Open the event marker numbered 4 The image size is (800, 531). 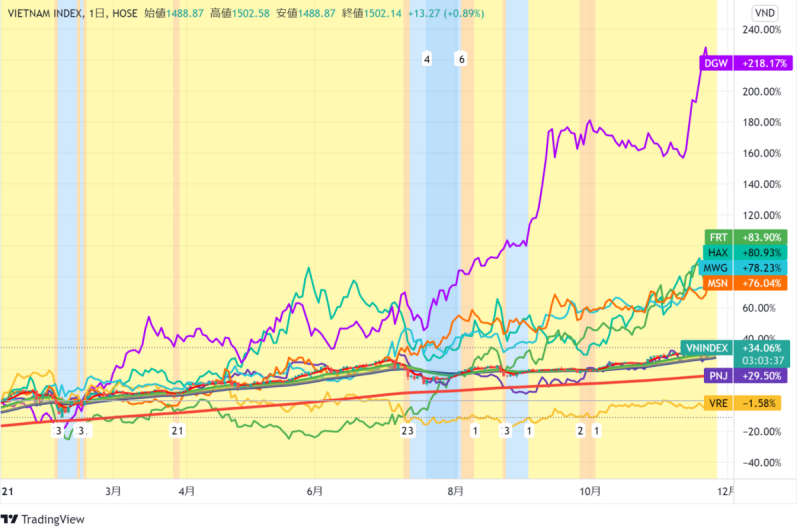[x=427, y=59]
